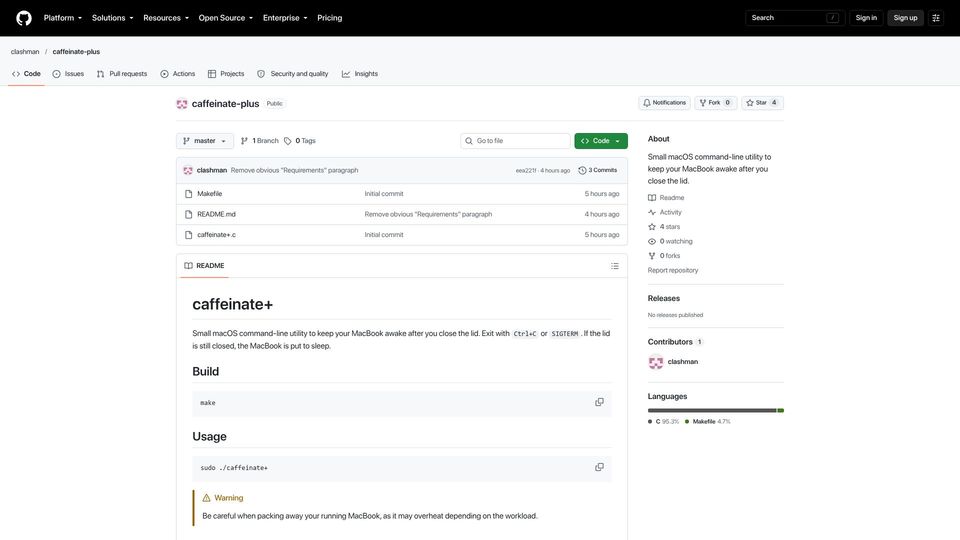
Task: Open Initial commit message for Makefile
Action: (x=384, y=193)
